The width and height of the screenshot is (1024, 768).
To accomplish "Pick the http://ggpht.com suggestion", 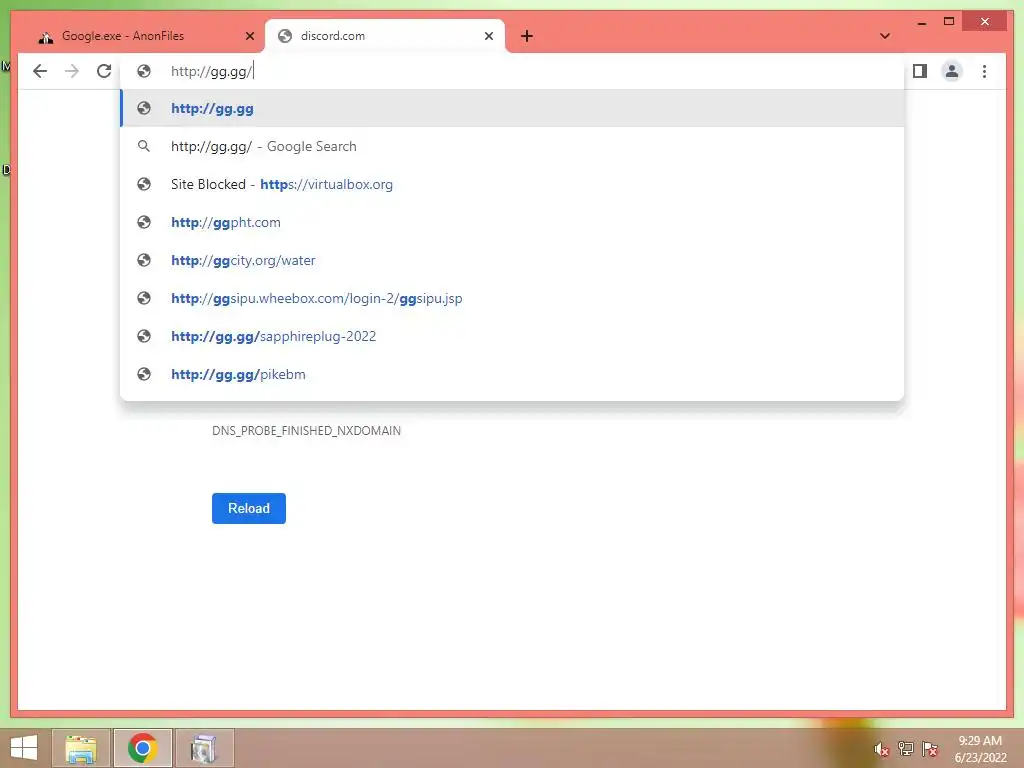I will 512,222.
